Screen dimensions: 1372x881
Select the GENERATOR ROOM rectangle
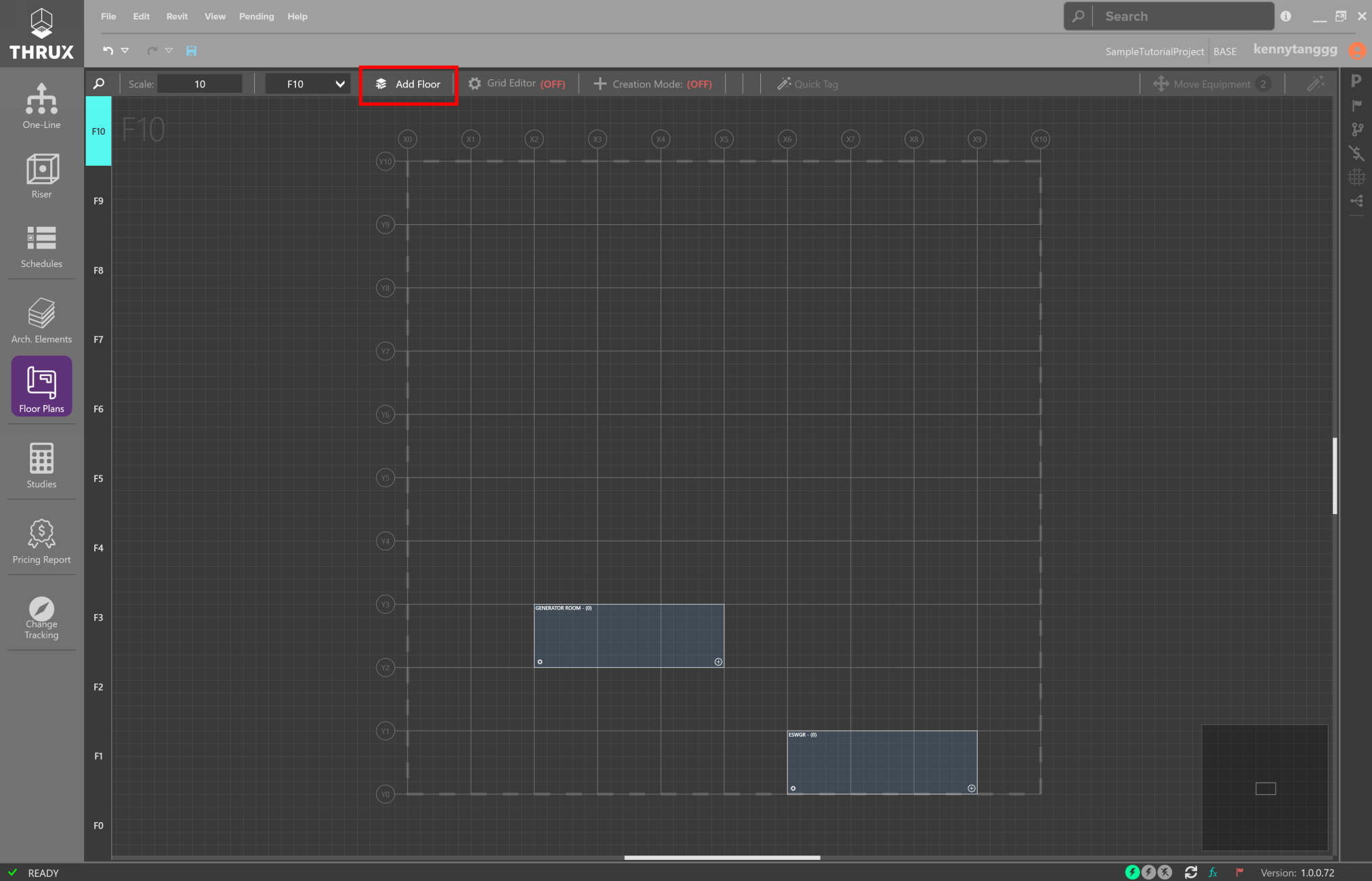point(629,636)
